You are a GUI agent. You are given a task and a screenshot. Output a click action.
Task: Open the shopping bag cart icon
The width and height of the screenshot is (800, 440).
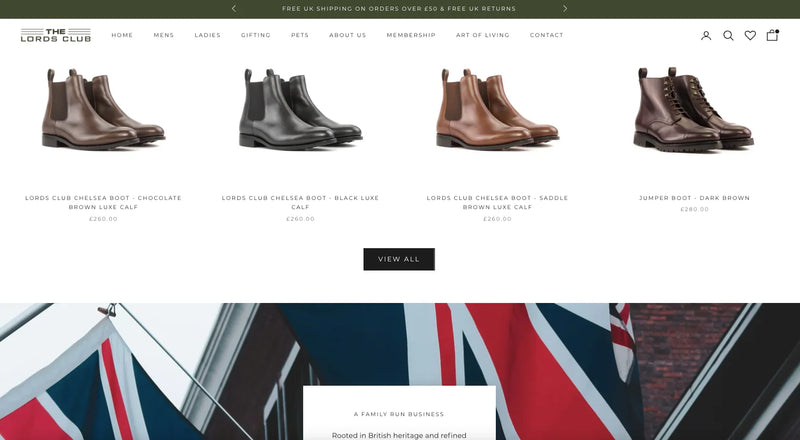point(772,35)
